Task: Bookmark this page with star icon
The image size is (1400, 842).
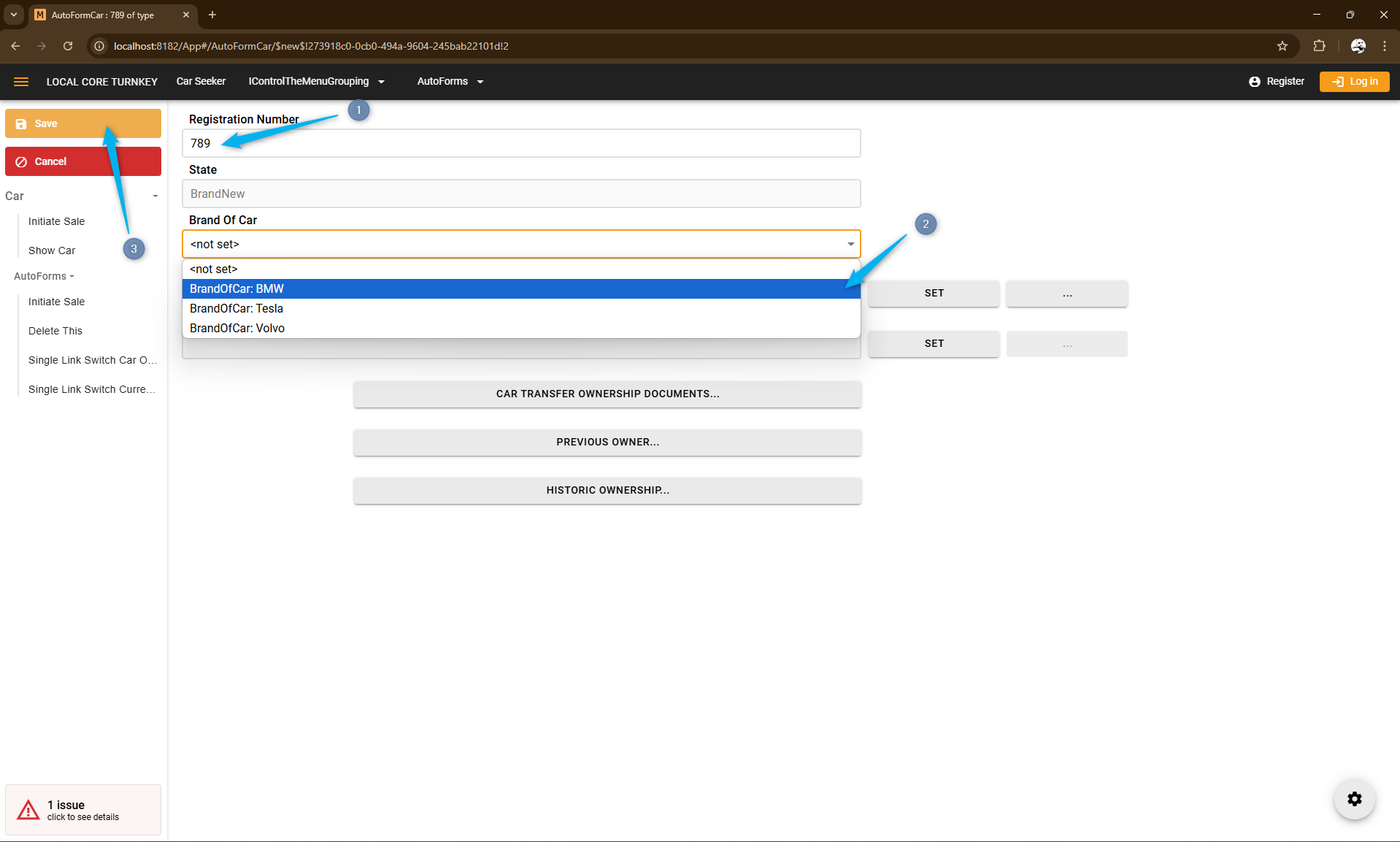Action: point(1282,46)
